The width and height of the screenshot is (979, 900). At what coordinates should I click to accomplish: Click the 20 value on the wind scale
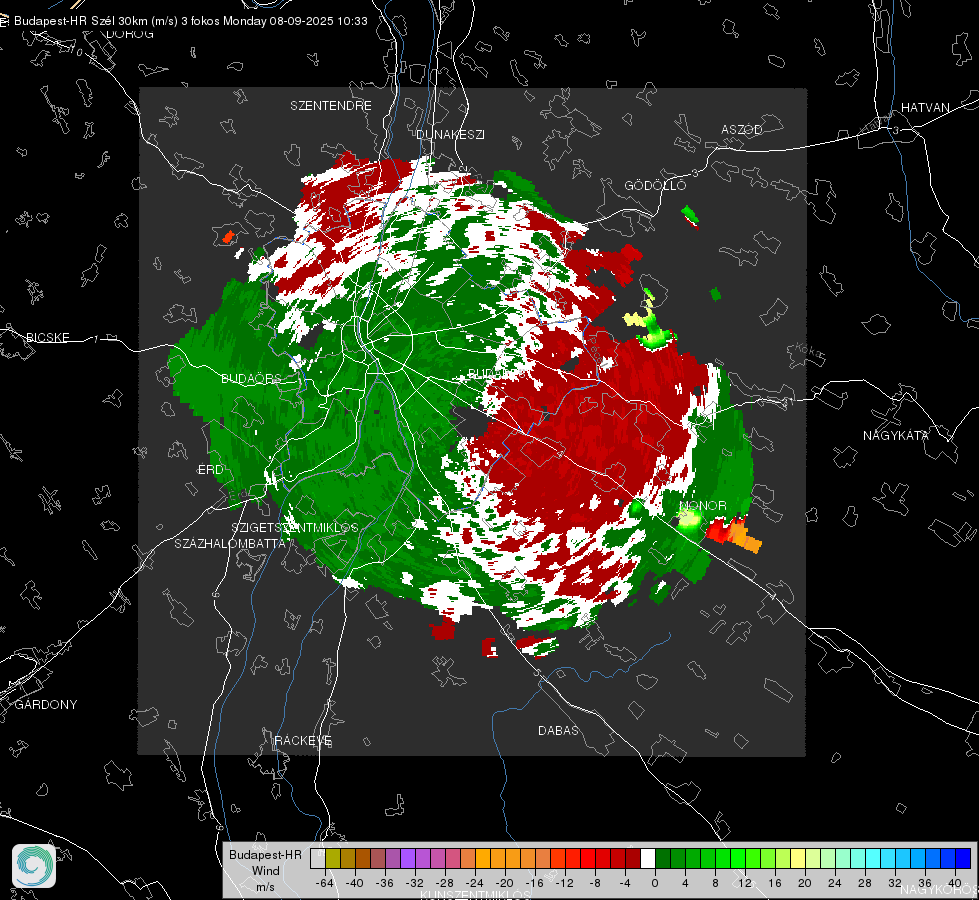pyautogui.click(x=805, y=883)
